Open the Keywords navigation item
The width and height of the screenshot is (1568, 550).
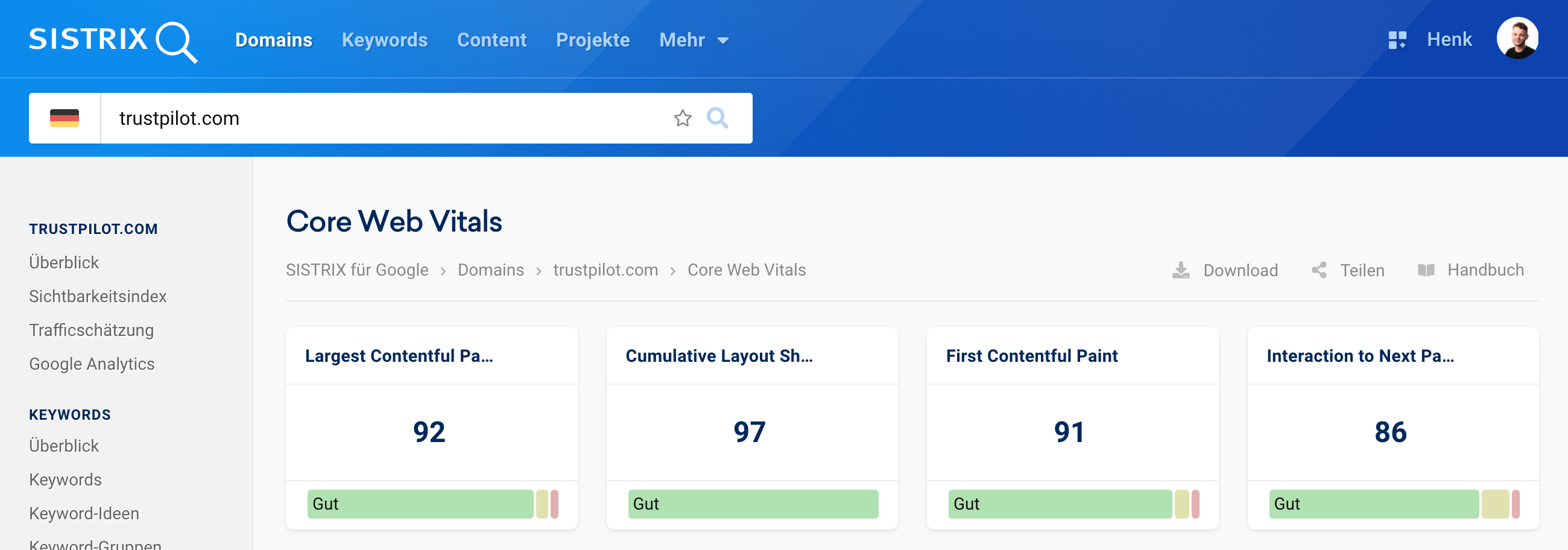click(384, 40)
